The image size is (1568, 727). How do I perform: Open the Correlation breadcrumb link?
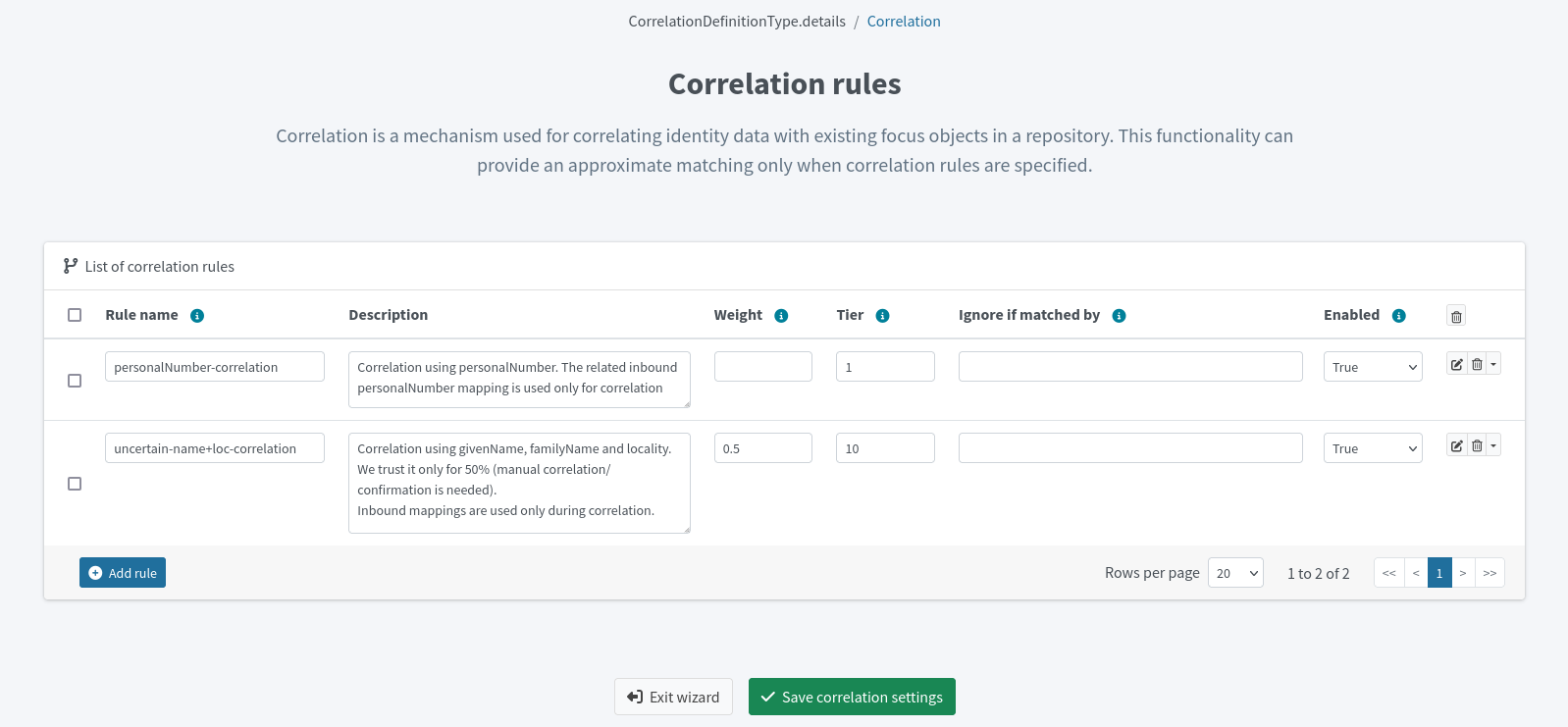[904, 21]
